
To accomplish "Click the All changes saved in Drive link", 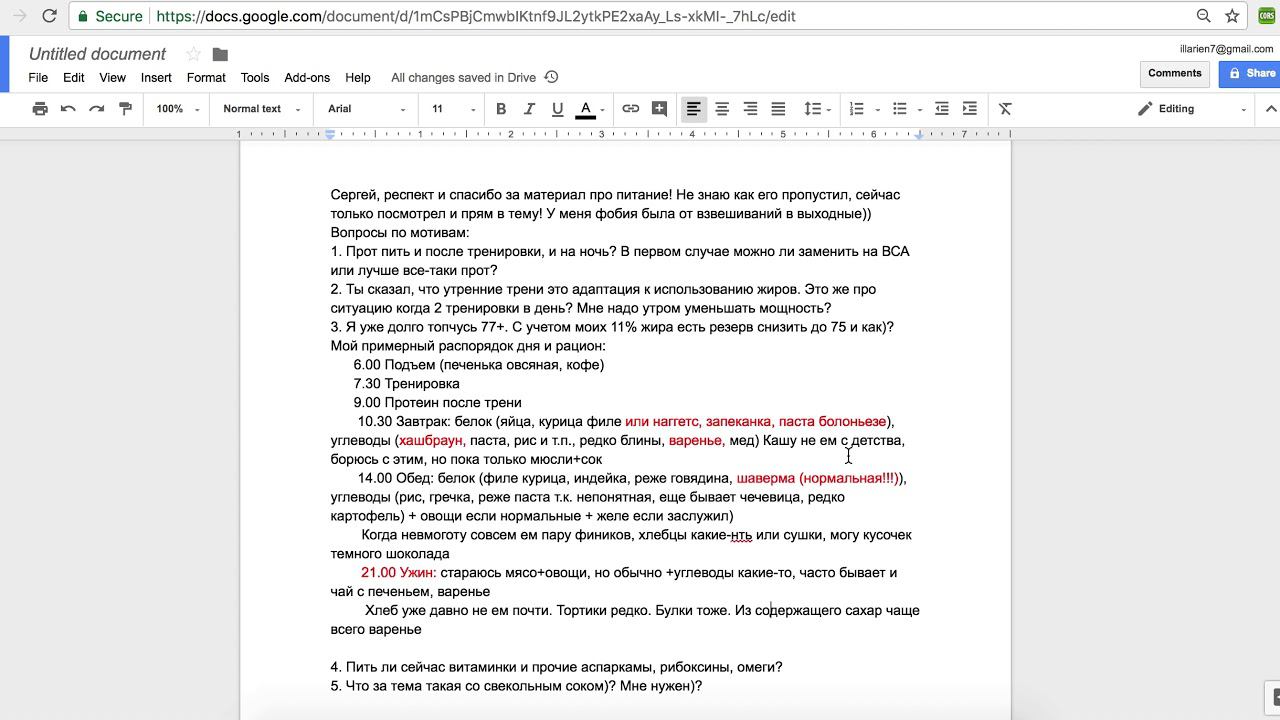I will pos(464,77).
